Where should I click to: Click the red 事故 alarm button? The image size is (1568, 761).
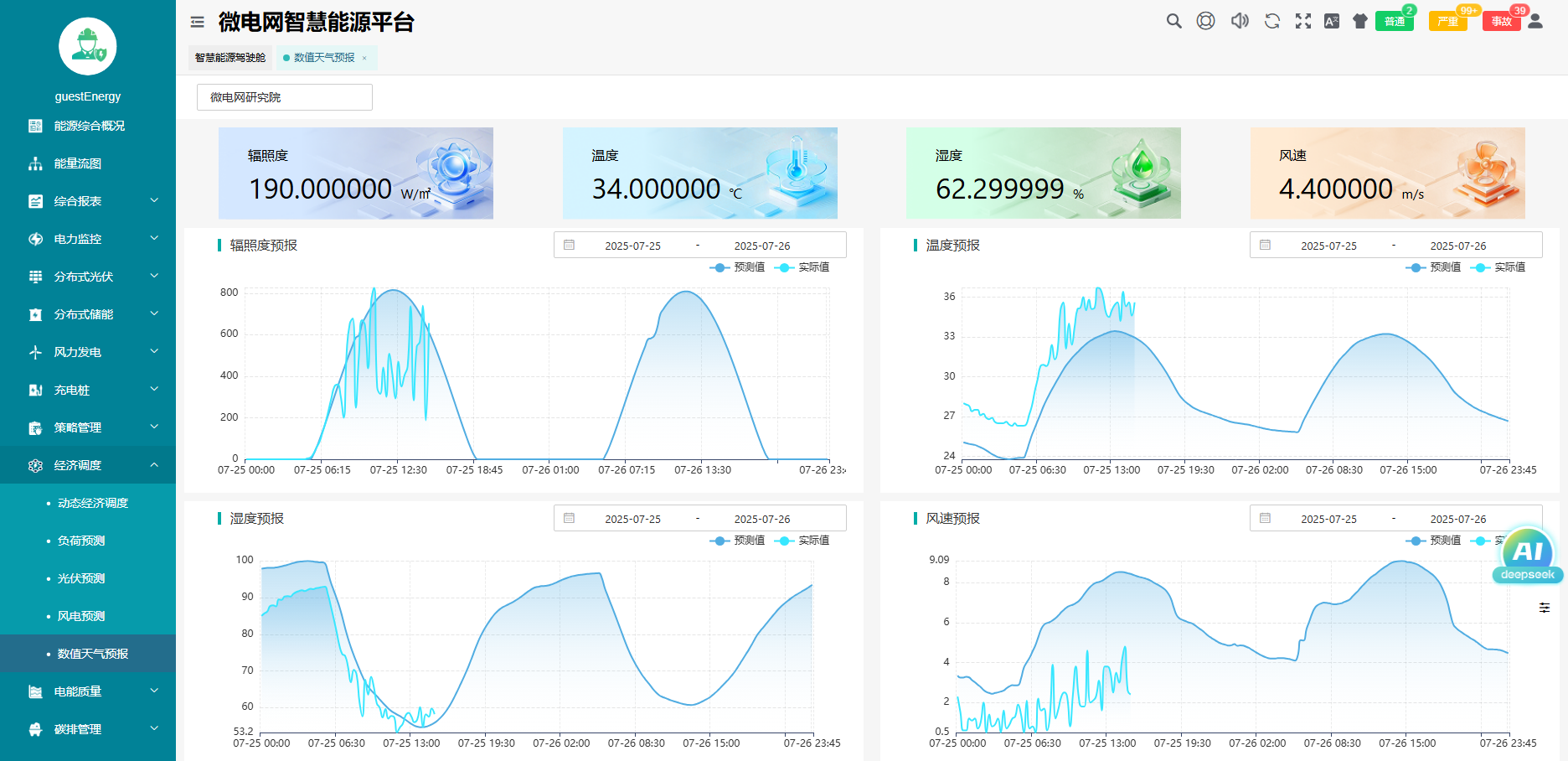click(1501, 21)
